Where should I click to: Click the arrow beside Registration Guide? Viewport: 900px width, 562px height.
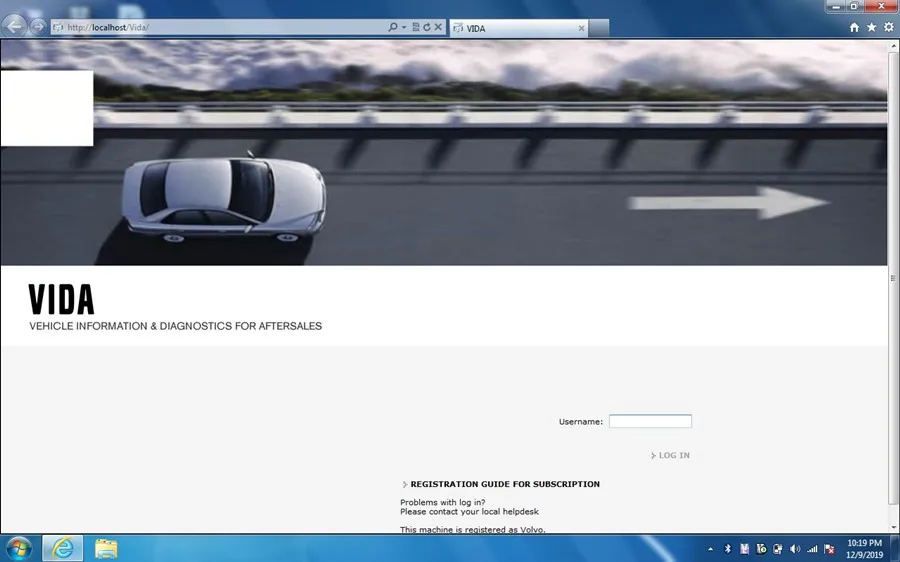[405, 485]
